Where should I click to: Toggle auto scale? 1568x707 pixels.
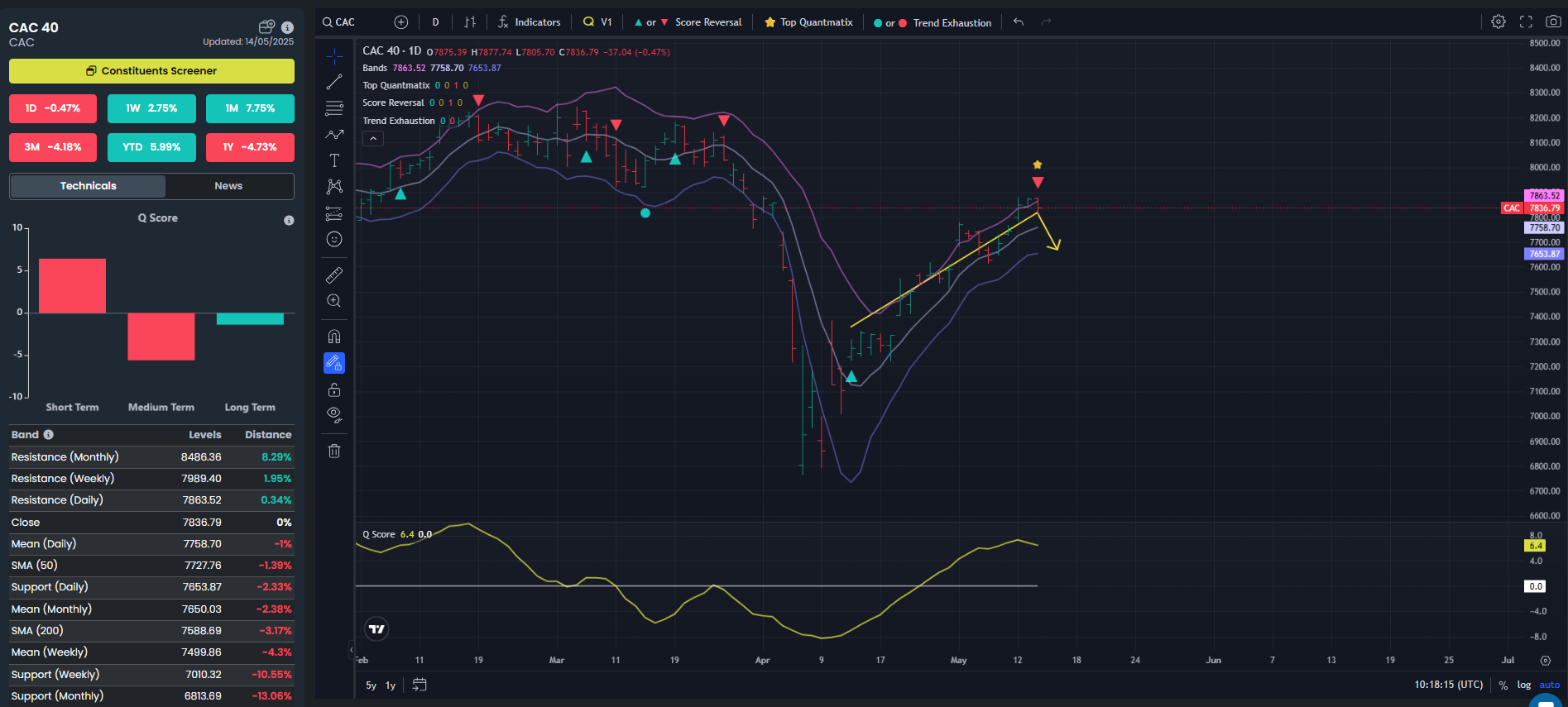pos(1550,686)
